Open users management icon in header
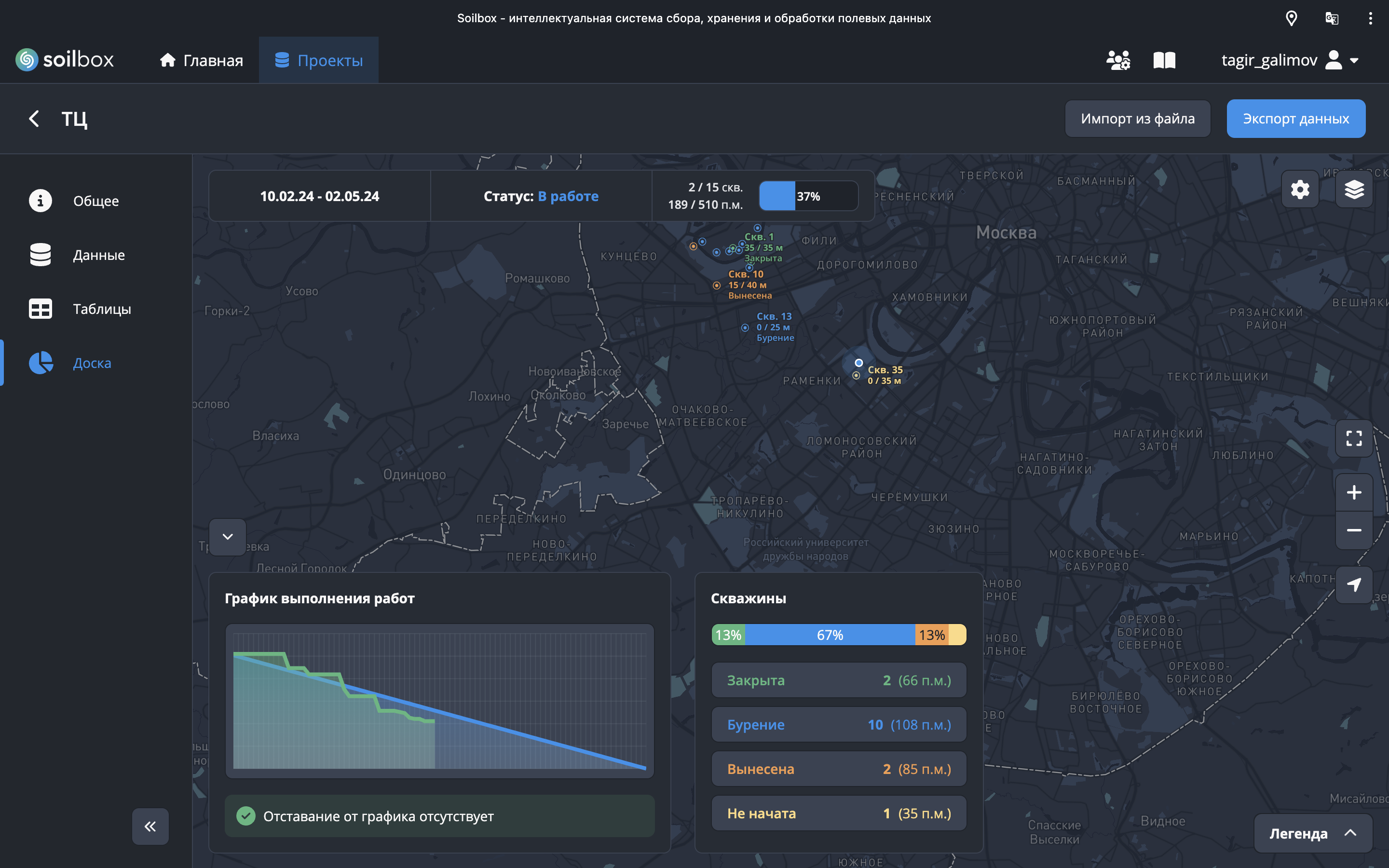Image resolution: width=1389 pixels, height=868 pixels. (1117, 60)
